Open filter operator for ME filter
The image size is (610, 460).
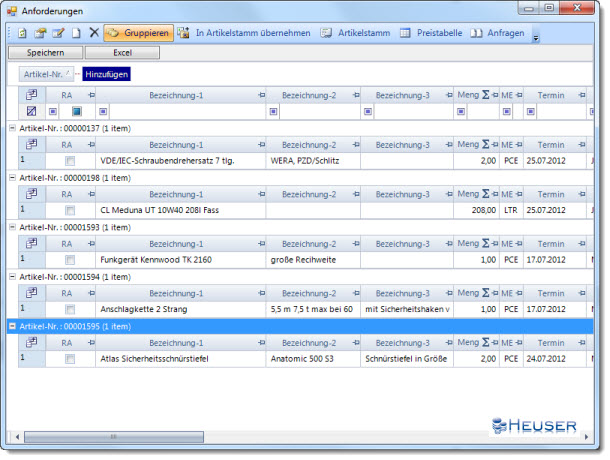(507, 112)
